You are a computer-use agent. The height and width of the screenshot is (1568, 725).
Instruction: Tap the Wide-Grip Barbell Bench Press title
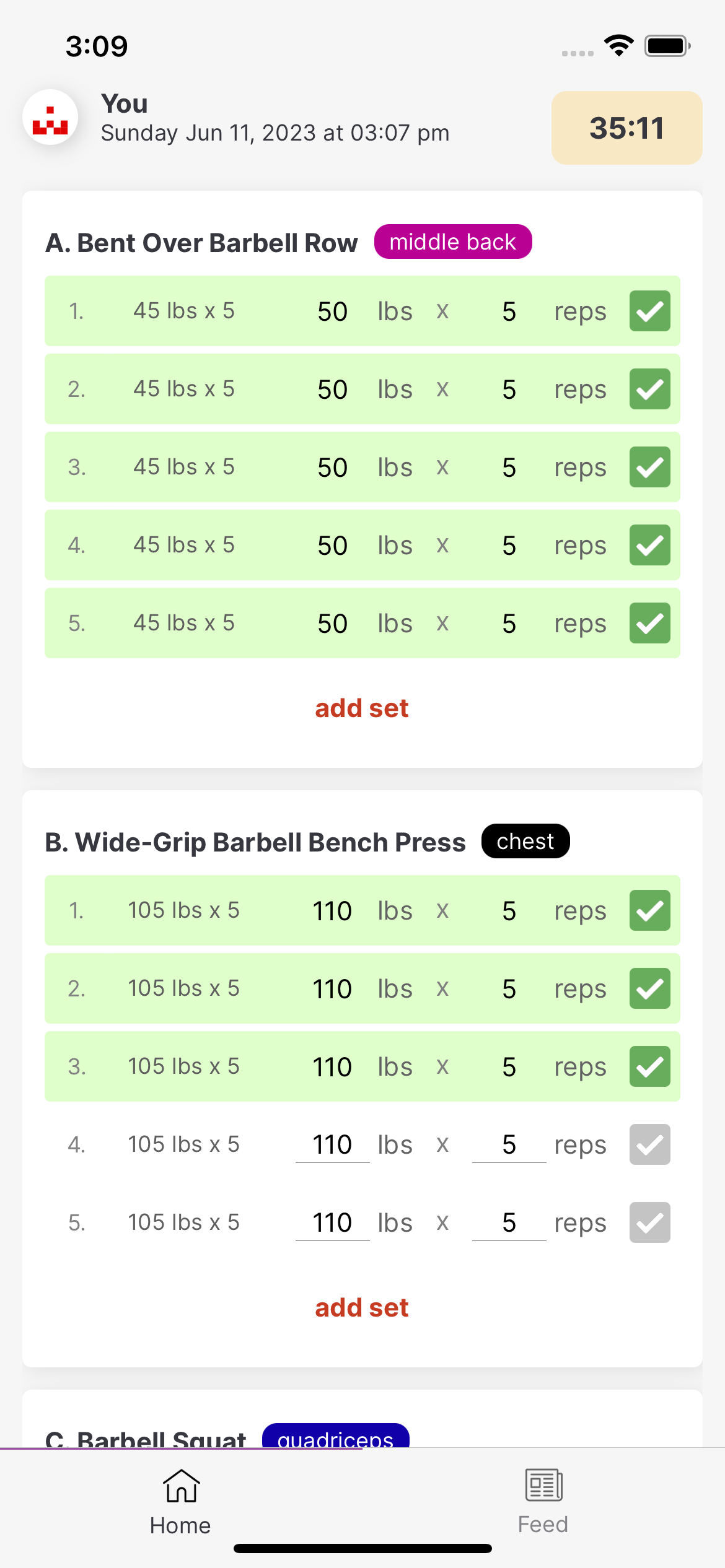click(x=255, y=842)
